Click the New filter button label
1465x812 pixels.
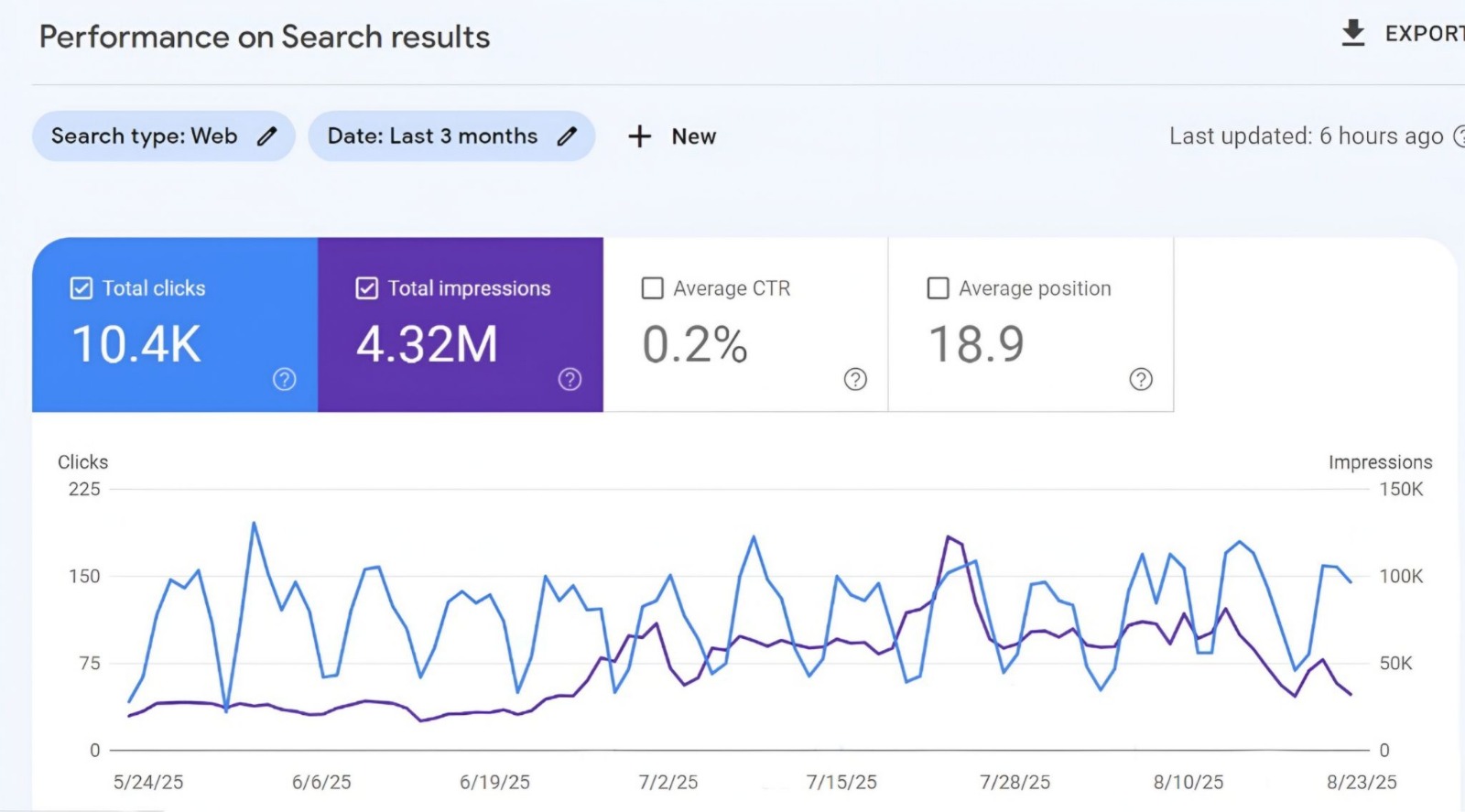click(x=694, y=136)
